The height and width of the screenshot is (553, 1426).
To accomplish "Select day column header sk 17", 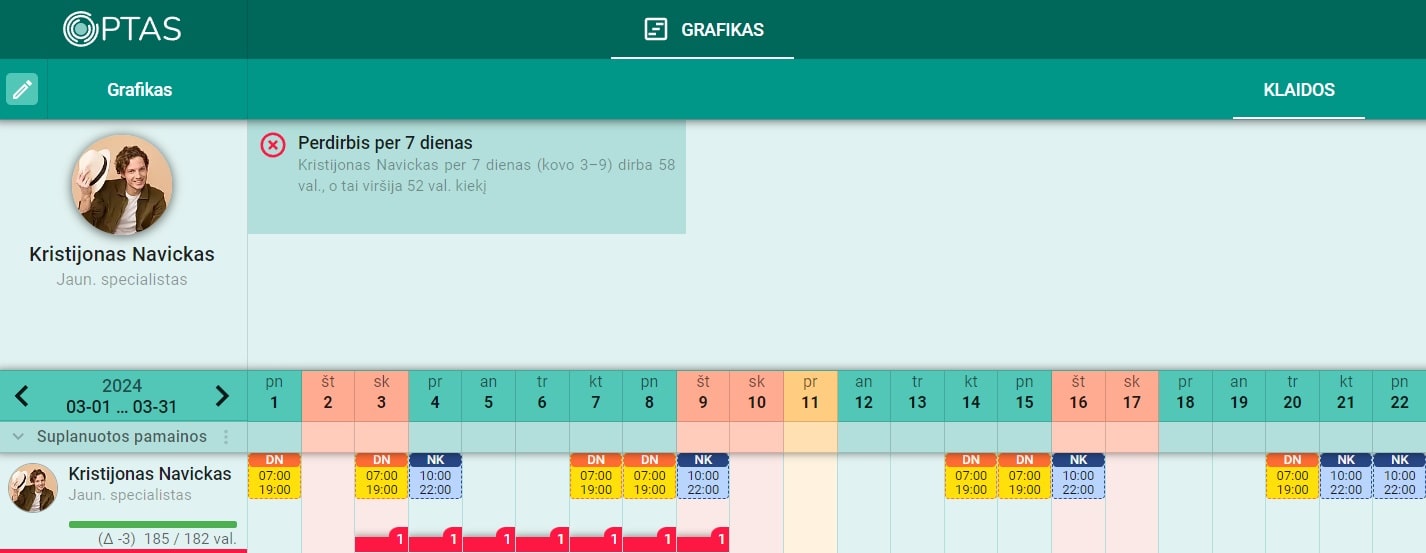I will (1132, 396).
